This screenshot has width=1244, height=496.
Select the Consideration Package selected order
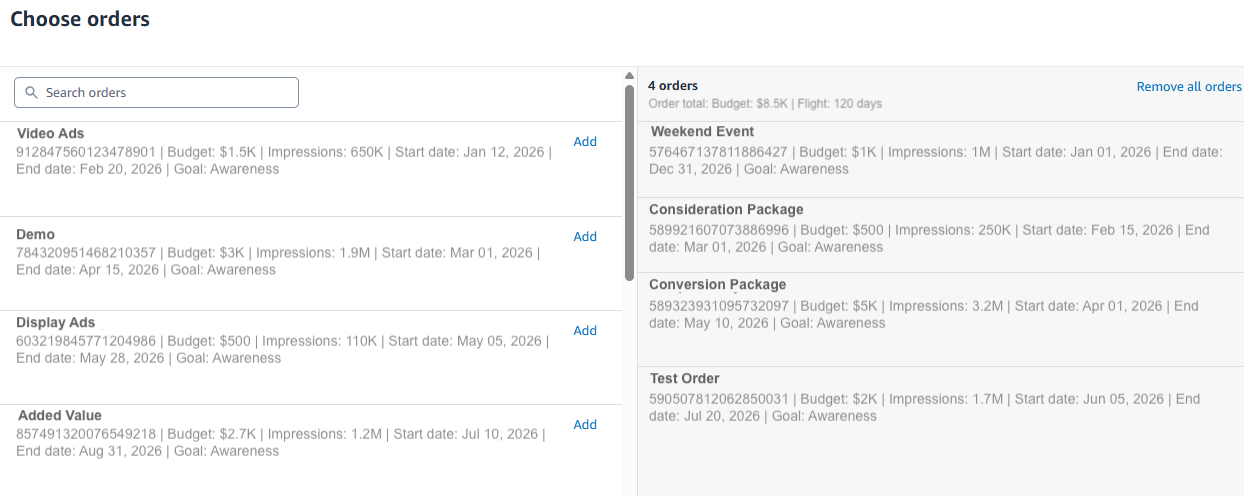tap(726, 210)
